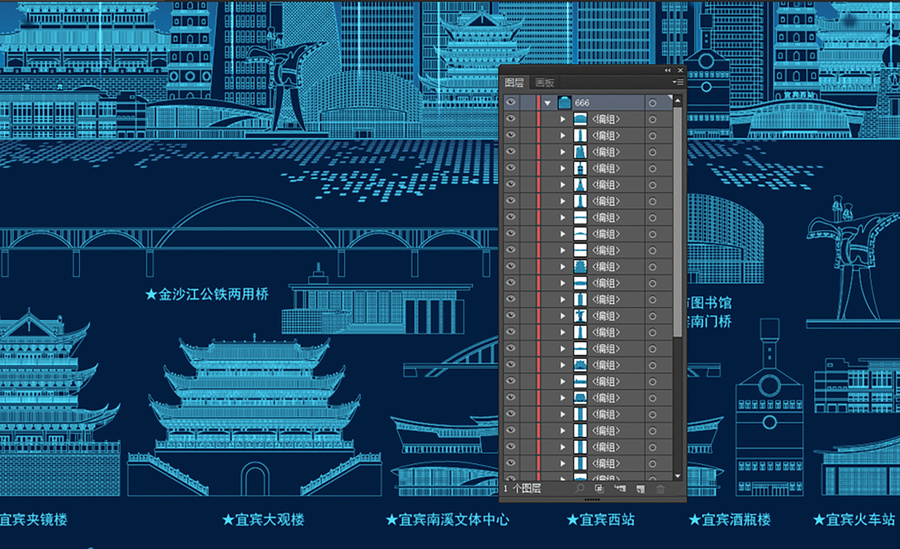Image resolution: width=900 pixels, height=549 pixels.
Task: Click the layer name 666
Action: pyautogui.click(x=582, y=103)
